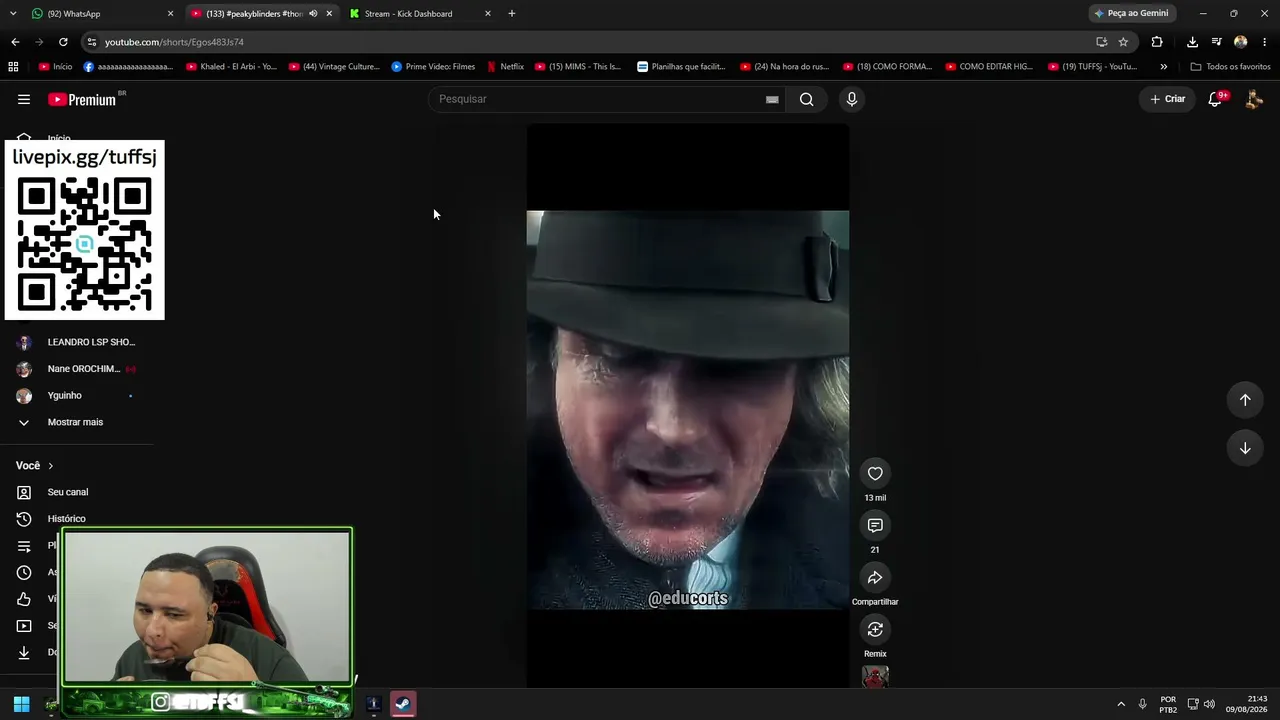1280x720 pixels.
Task: Open the 'Criar' create menu
Action: click(x=1167, y=99)
